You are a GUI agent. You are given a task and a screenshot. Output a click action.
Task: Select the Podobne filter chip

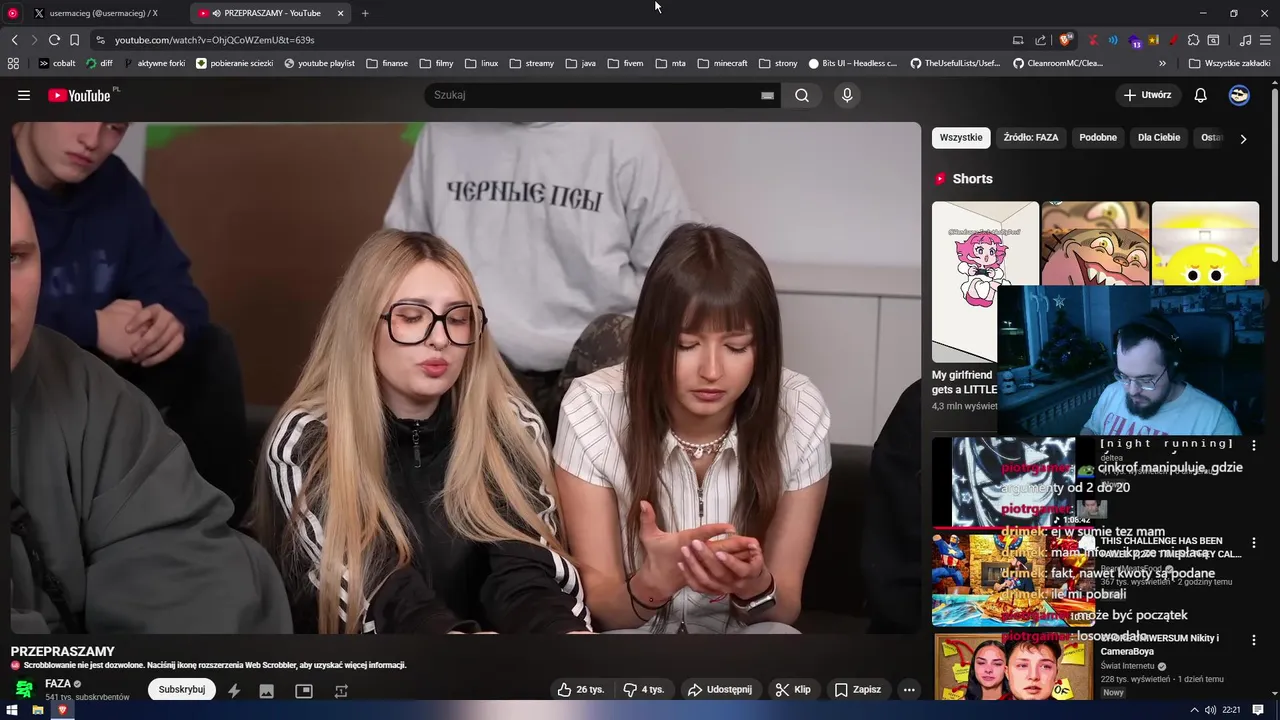[1098, 138]
